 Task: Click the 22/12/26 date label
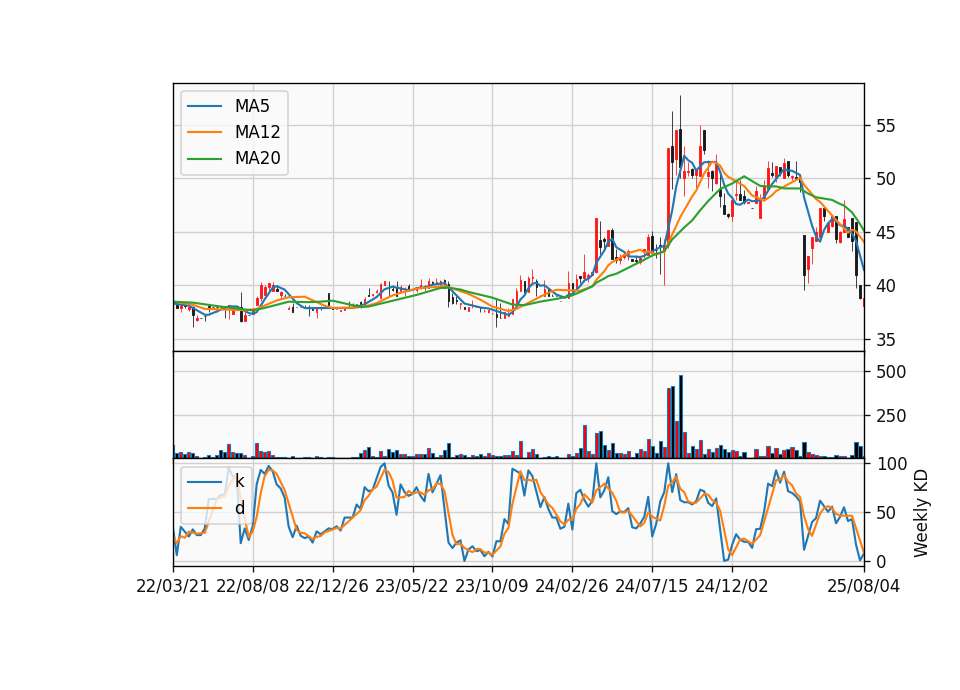click(332, 586)
